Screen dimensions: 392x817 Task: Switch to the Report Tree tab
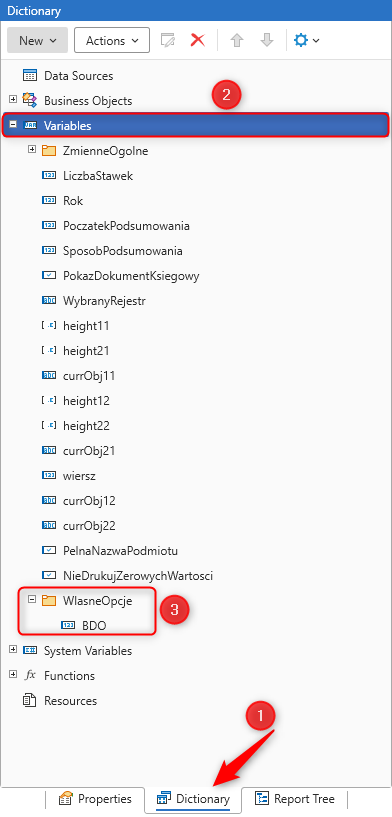pos(295,798)
